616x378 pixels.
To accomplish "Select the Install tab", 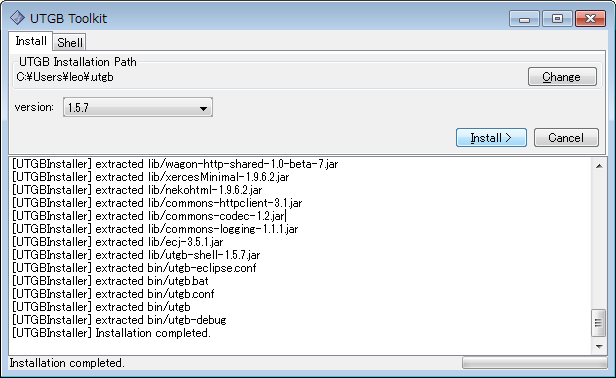I will point(31,41).
